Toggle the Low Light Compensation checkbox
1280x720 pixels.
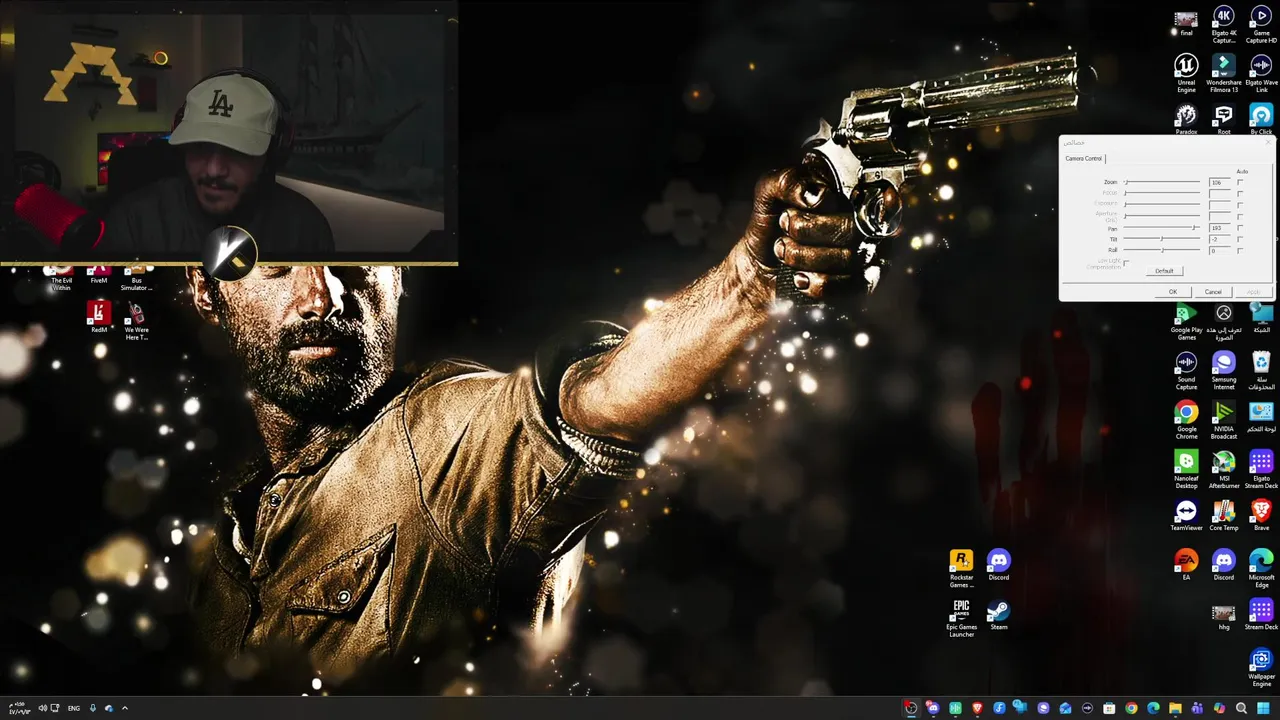[x=1126, y=263]
